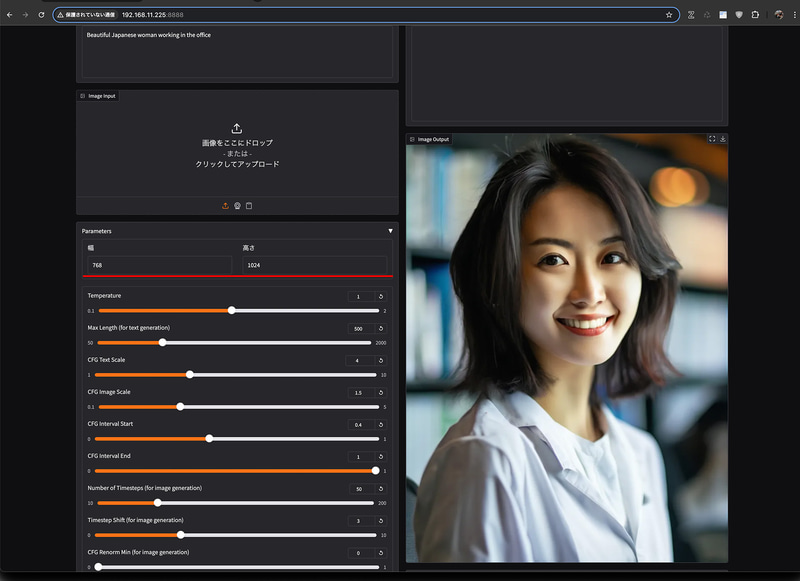The height and width of the screenshot is (581, 800).
Task: Click the Max Length number box showing 500
Action: (362, 329)
